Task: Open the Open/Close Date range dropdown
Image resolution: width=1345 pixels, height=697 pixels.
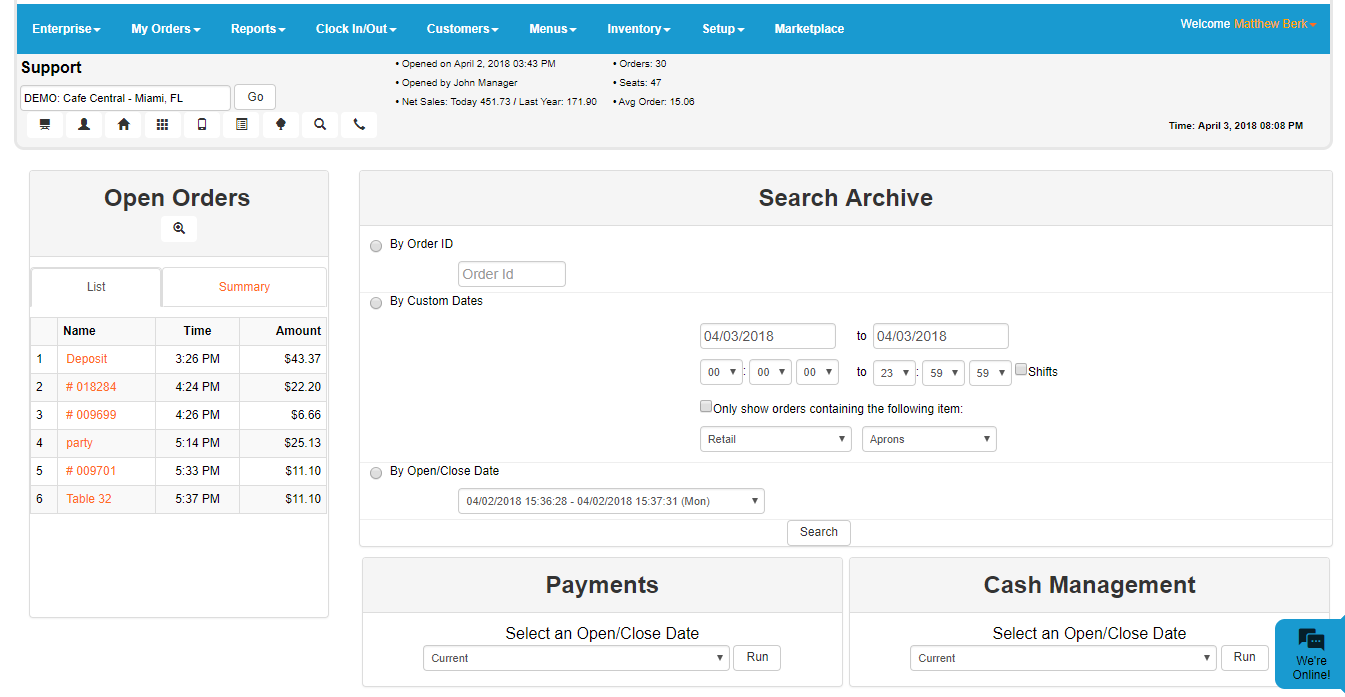Action: click(x=611, y=501)
